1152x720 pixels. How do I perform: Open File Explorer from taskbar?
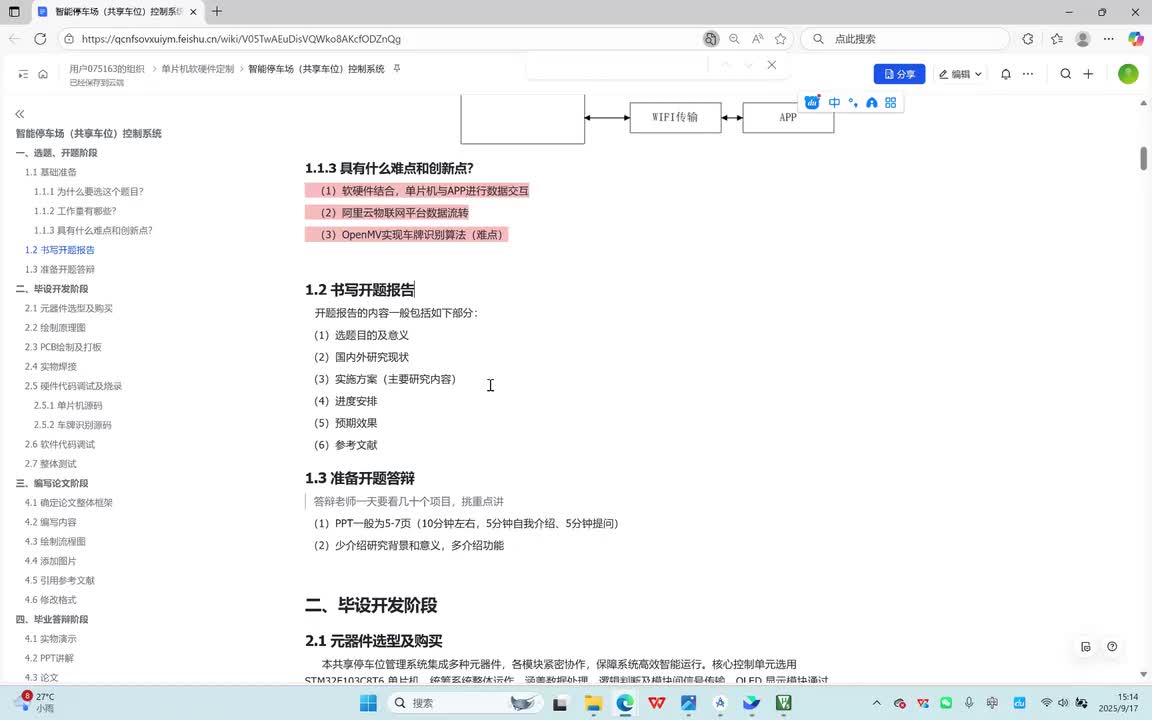click(593, 703)
